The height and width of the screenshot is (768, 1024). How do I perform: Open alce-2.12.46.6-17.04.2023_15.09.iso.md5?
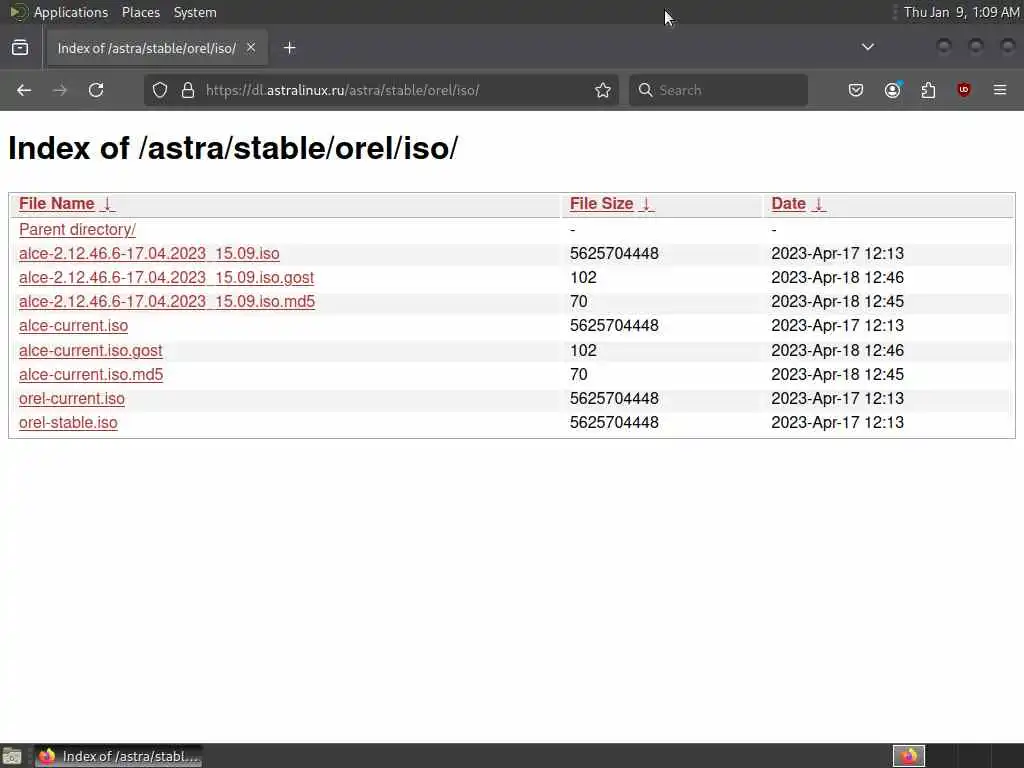(x=167, y=302)
